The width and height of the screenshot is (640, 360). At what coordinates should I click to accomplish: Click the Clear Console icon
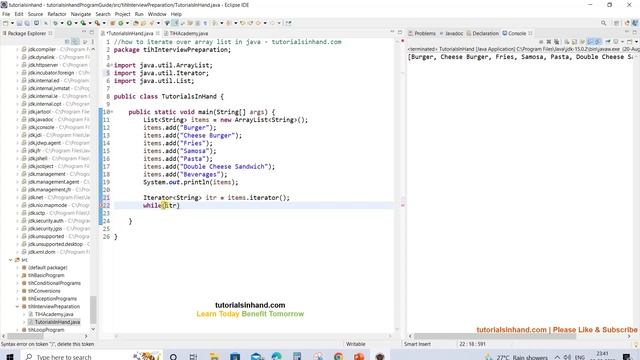click(567, 42)
